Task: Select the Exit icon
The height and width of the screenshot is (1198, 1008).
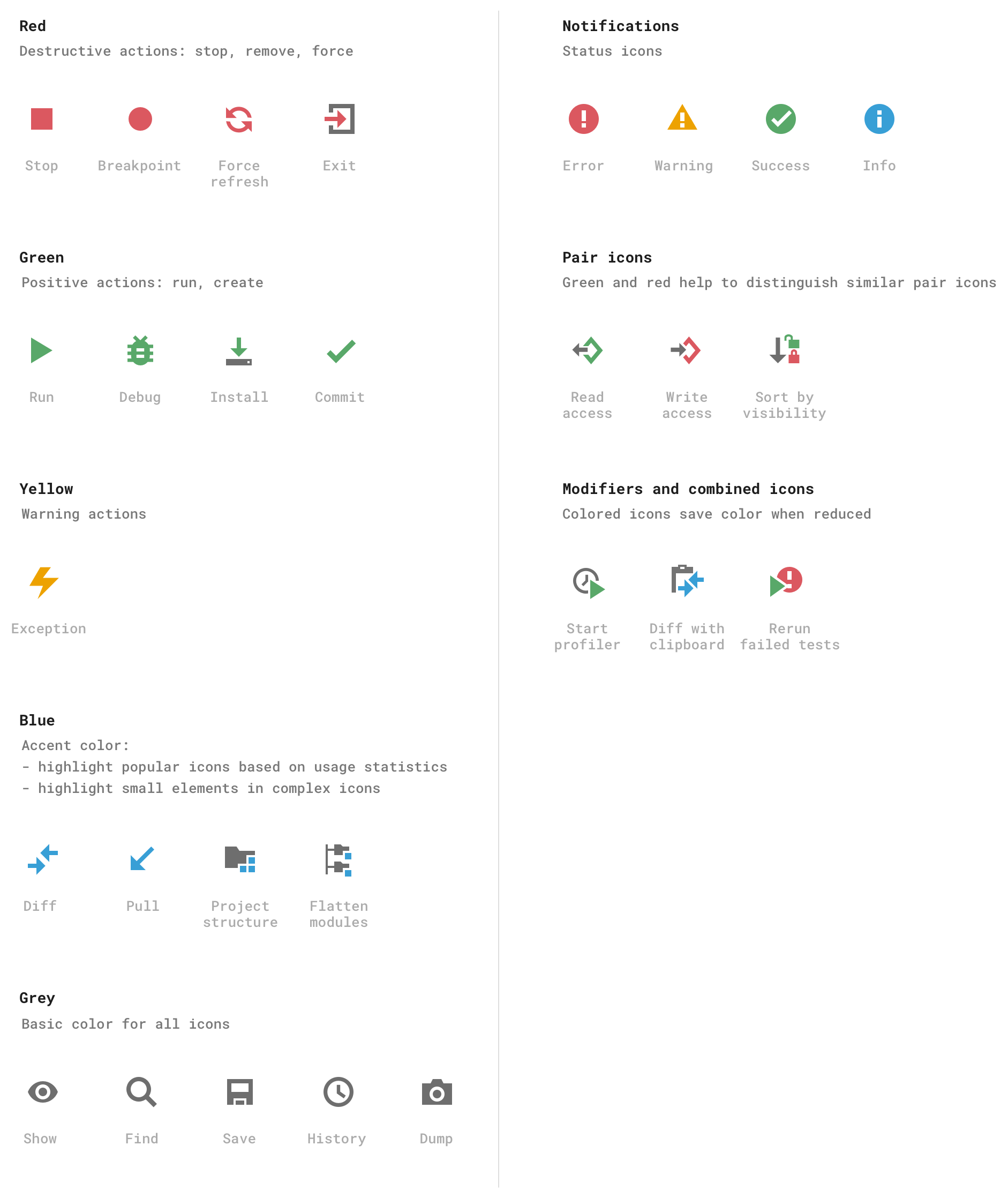Action: tap(339, 119)
